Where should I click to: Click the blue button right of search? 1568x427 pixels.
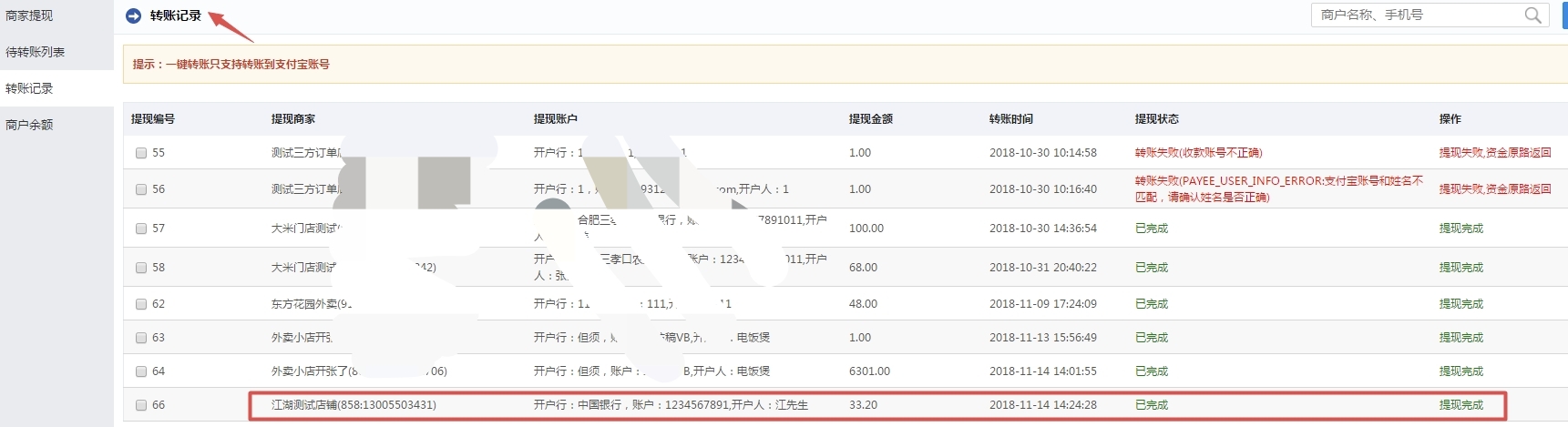tap(1563, 15)
